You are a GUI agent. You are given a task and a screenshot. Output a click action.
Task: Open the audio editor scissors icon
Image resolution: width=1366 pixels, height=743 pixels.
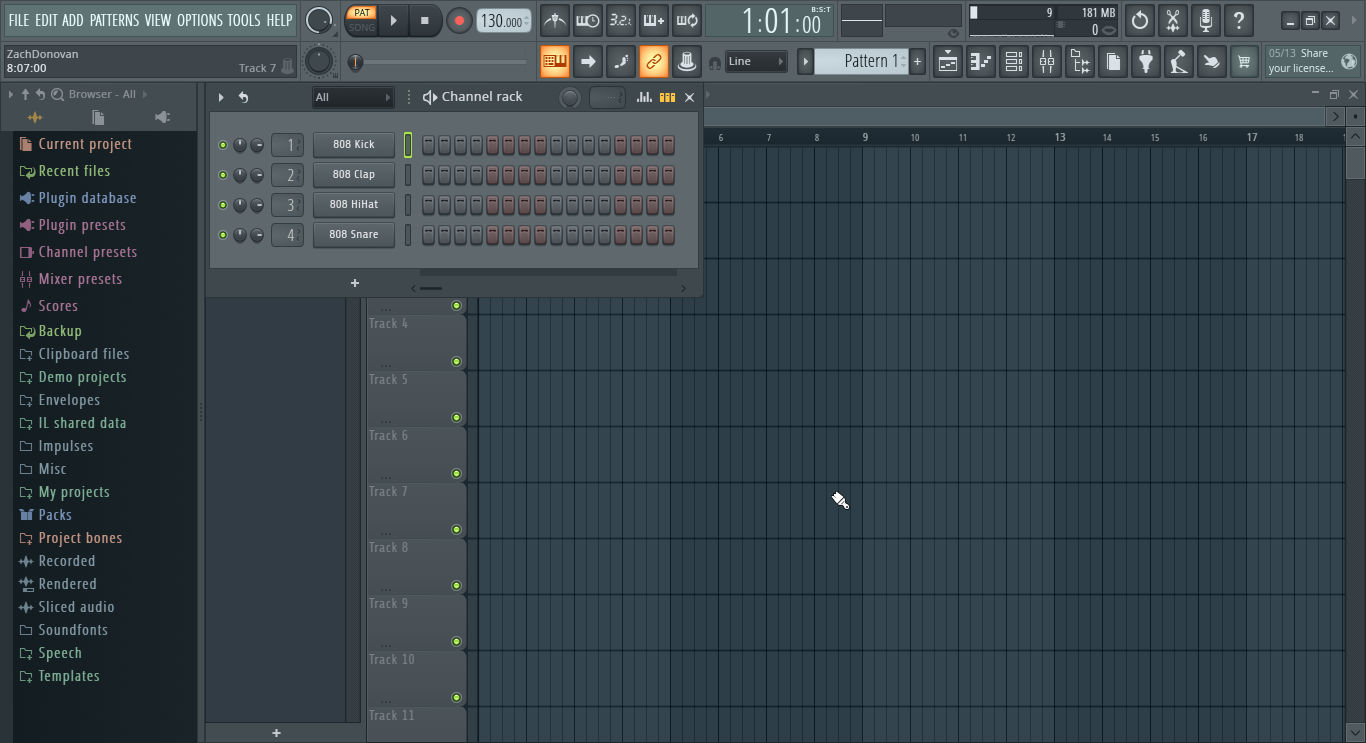coord(1173,20)
